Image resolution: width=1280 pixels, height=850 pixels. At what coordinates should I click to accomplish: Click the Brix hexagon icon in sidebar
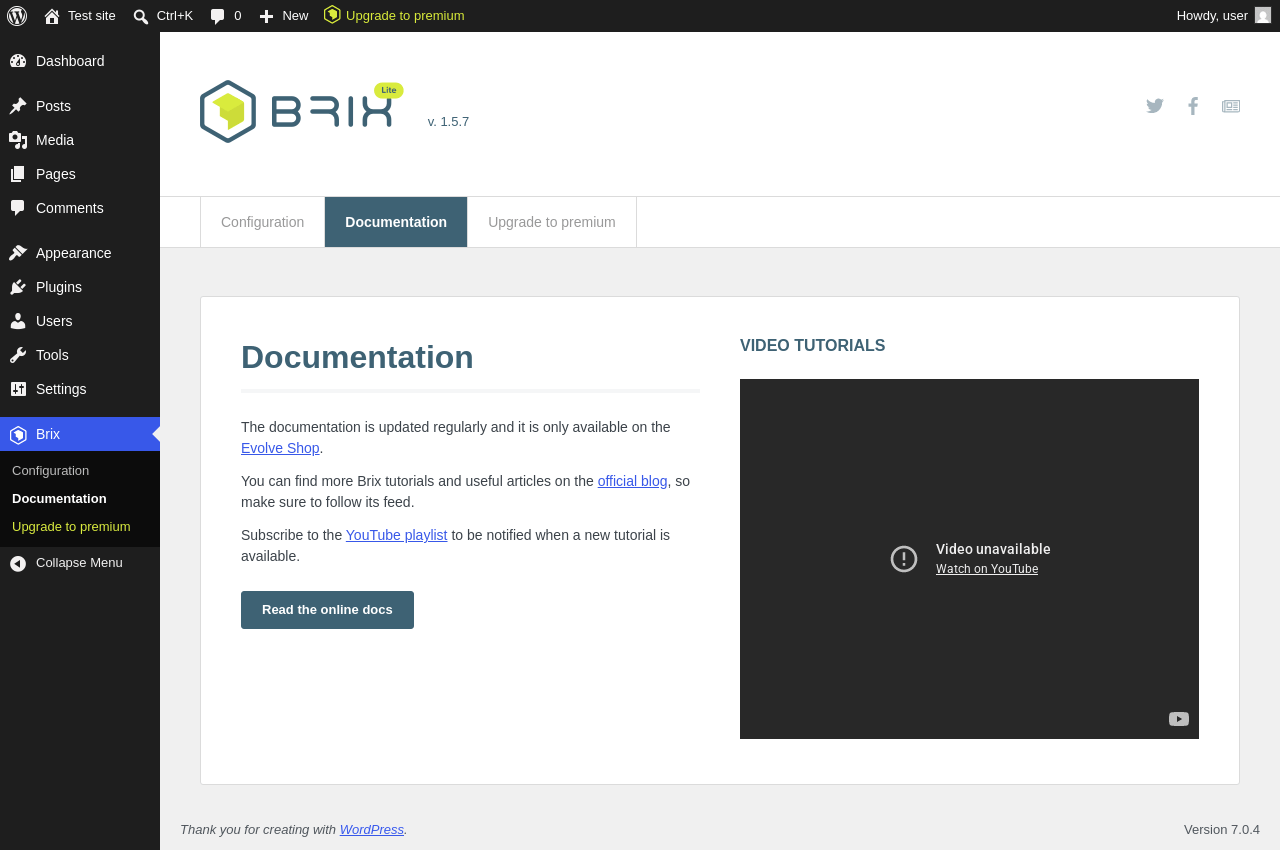(18, 435)
